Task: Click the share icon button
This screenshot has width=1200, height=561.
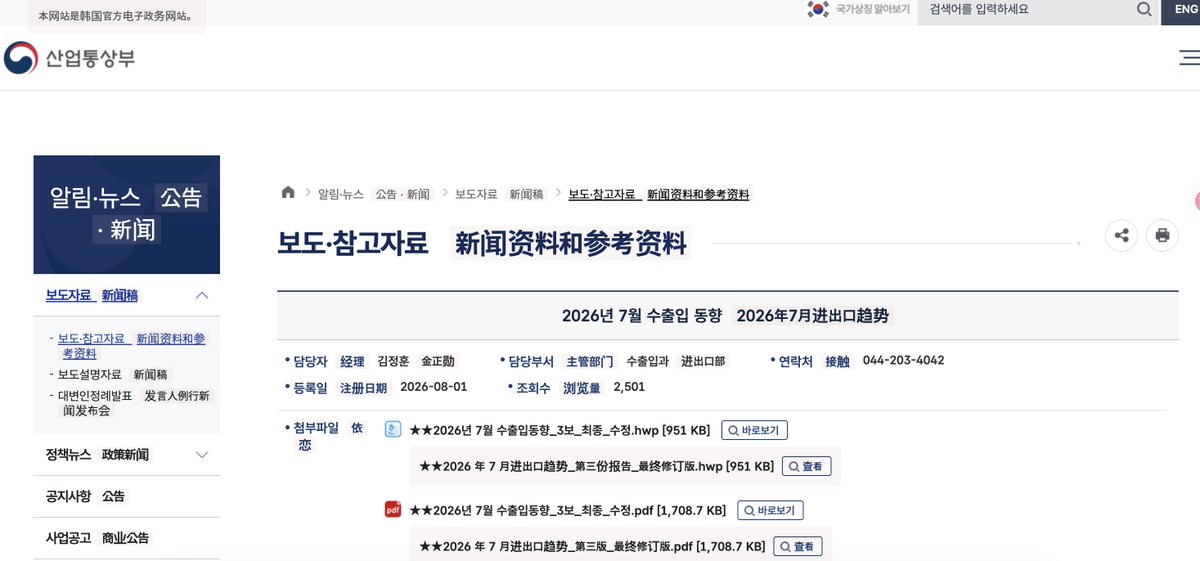Action: click(x=1122, y=236)
